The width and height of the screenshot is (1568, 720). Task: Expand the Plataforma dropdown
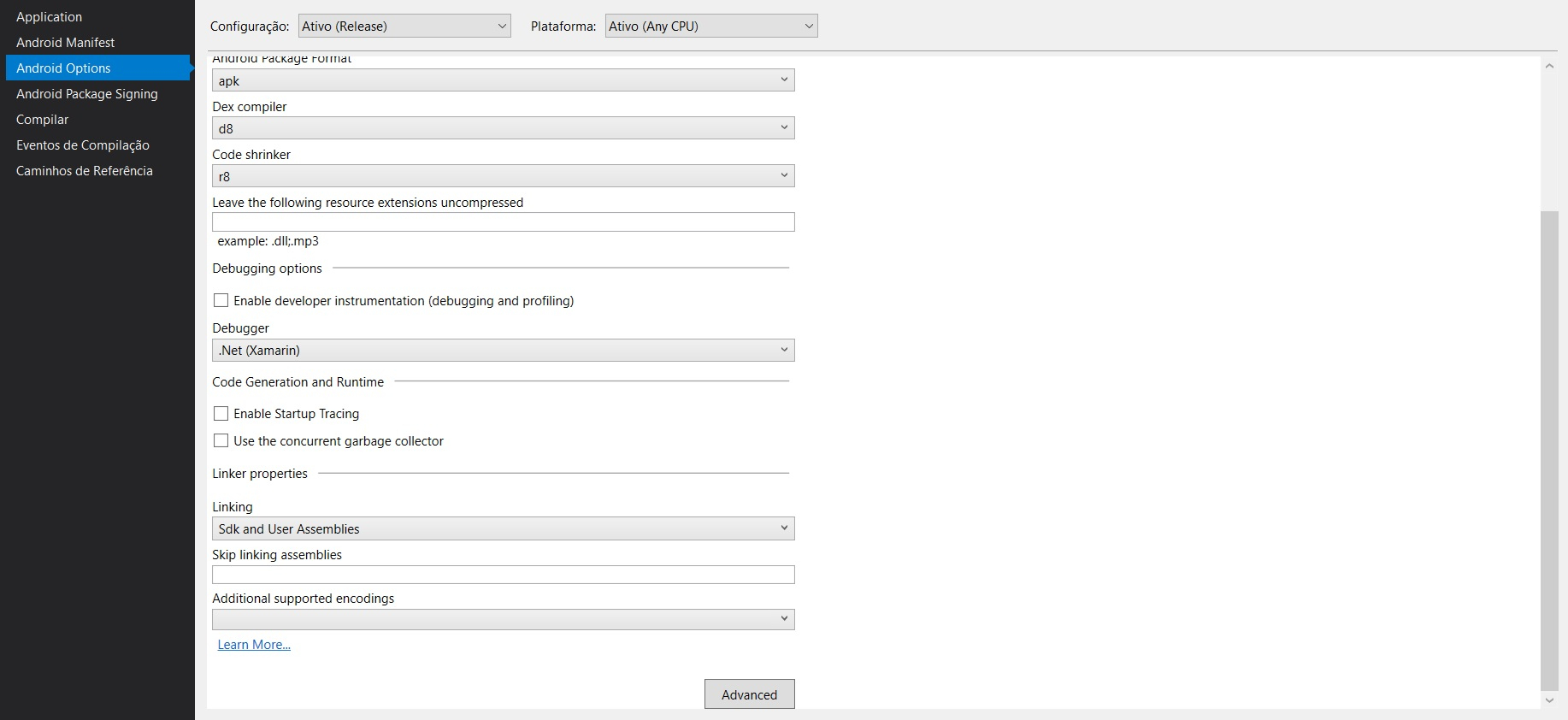711,27
